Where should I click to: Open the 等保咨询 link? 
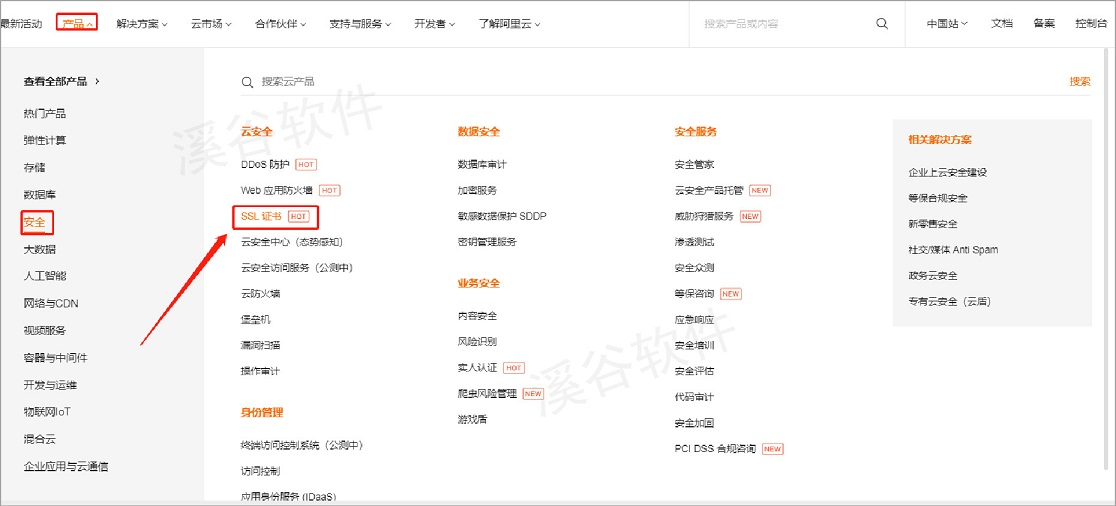[694, 294]
